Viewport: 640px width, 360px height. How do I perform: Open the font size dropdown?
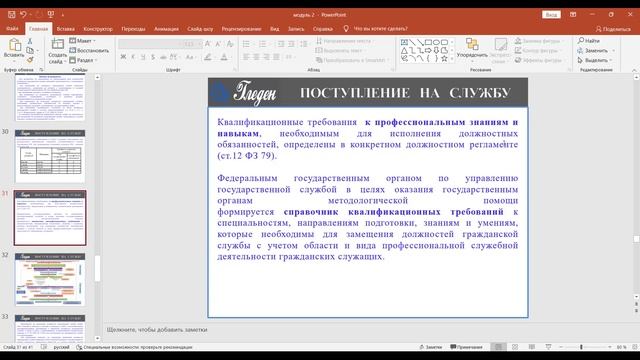(x=199, y=44)
